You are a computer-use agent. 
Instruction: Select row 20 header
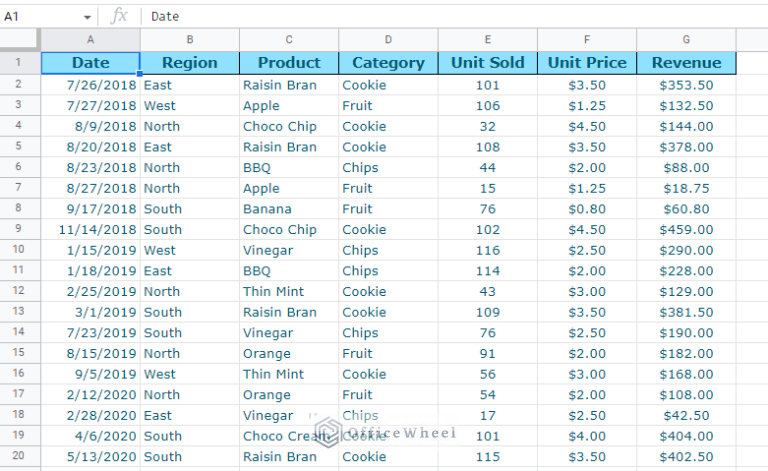[20, 456]
